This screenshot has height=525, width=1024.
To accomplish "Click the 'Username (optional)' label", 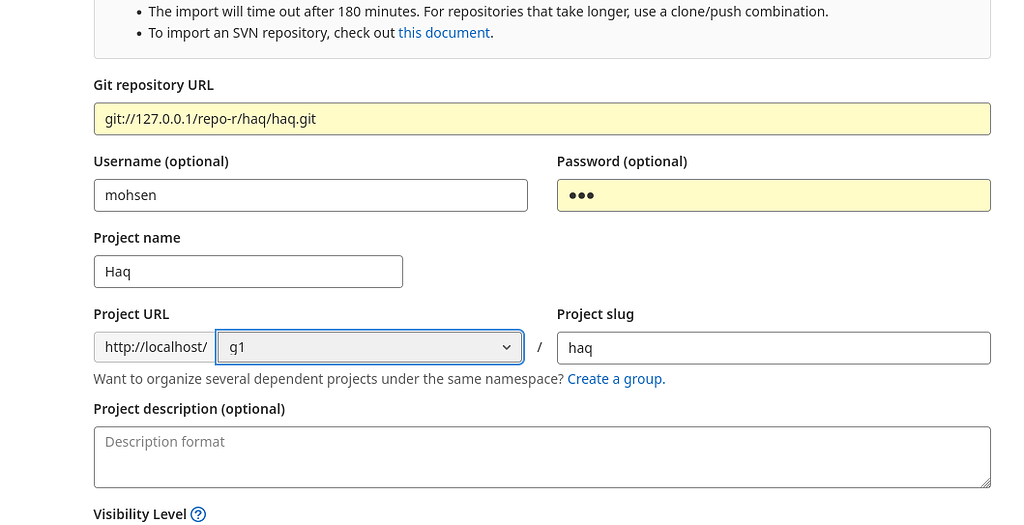I will click(x=161, y=162).
